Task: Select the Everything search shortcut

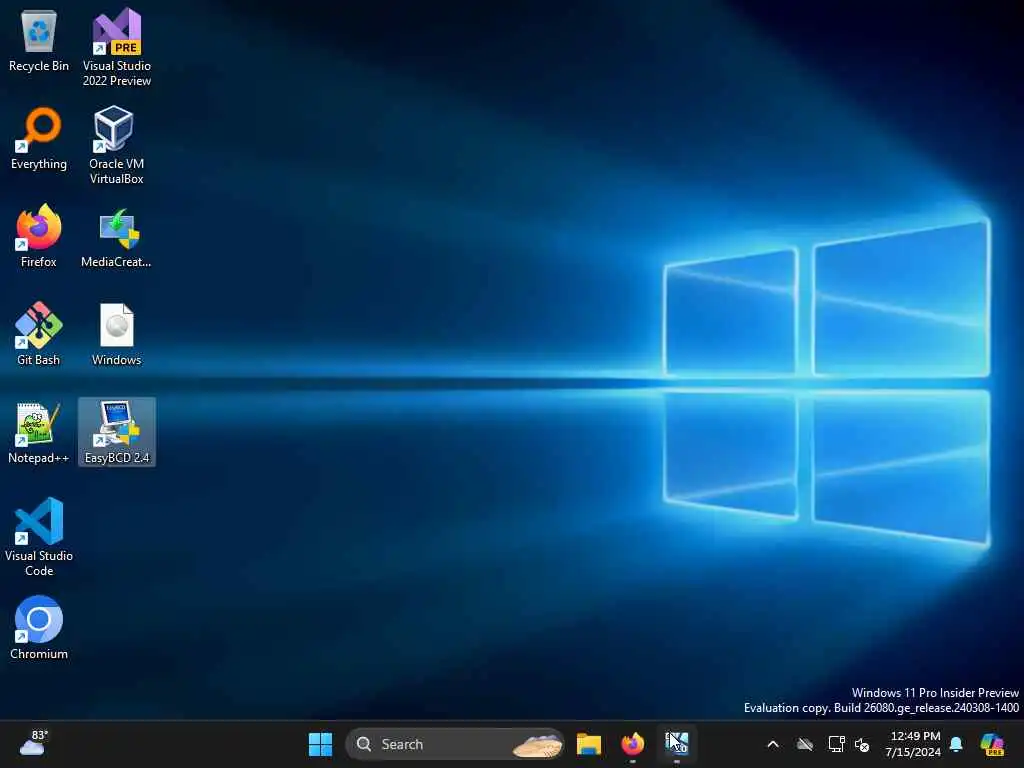Action: [x=39, y=138]
